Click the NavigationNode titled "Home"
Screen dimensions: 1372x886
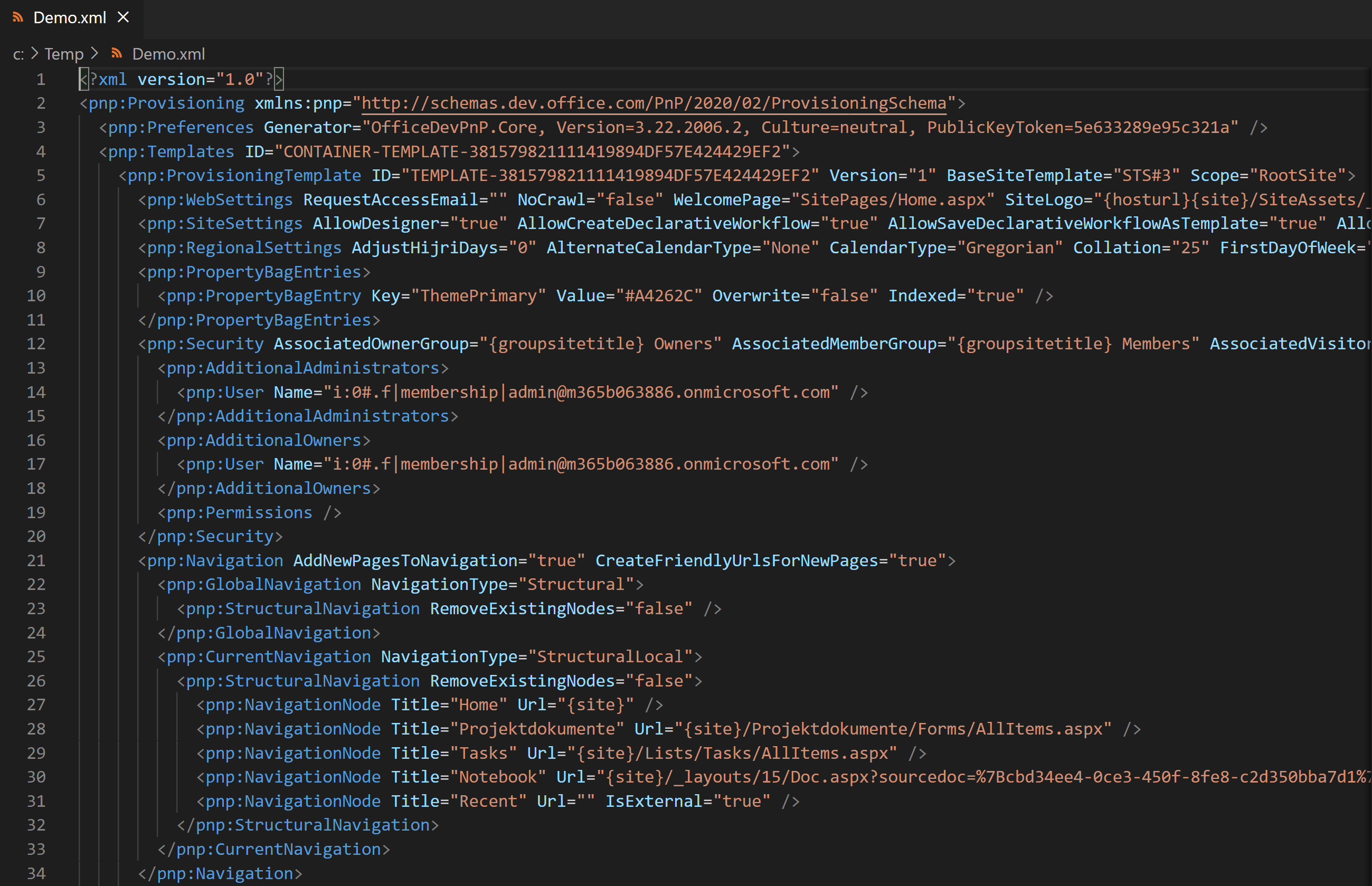pos(429,705)
